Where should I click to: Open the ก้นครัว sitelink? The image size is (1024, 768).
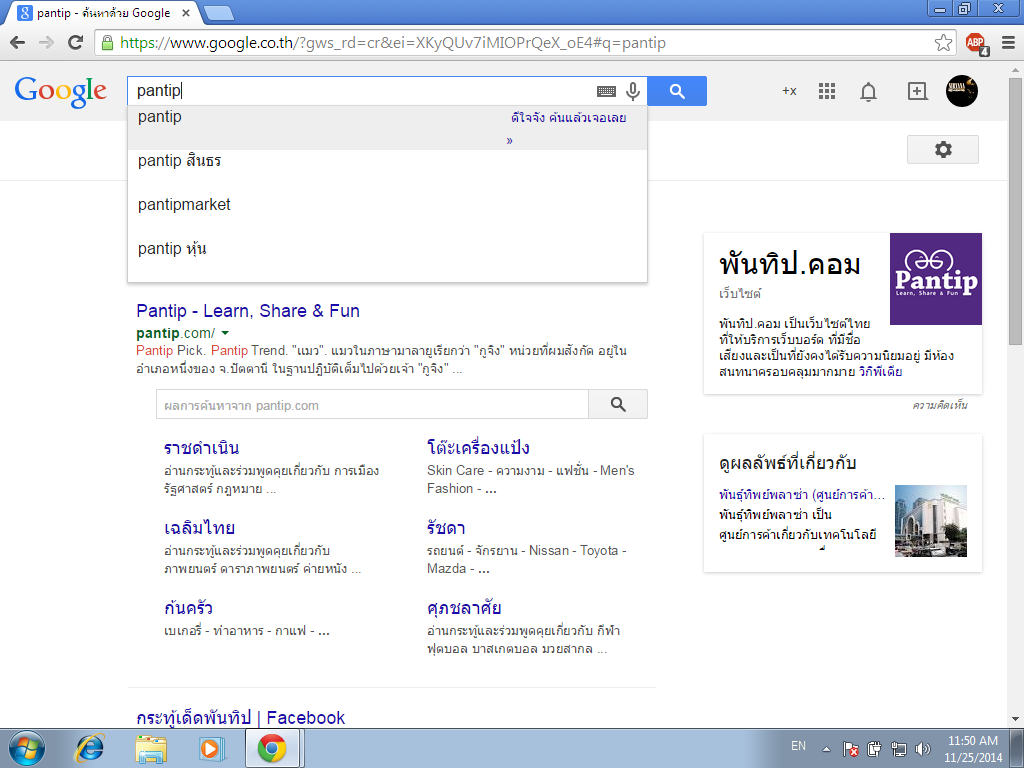click(188, 608)
